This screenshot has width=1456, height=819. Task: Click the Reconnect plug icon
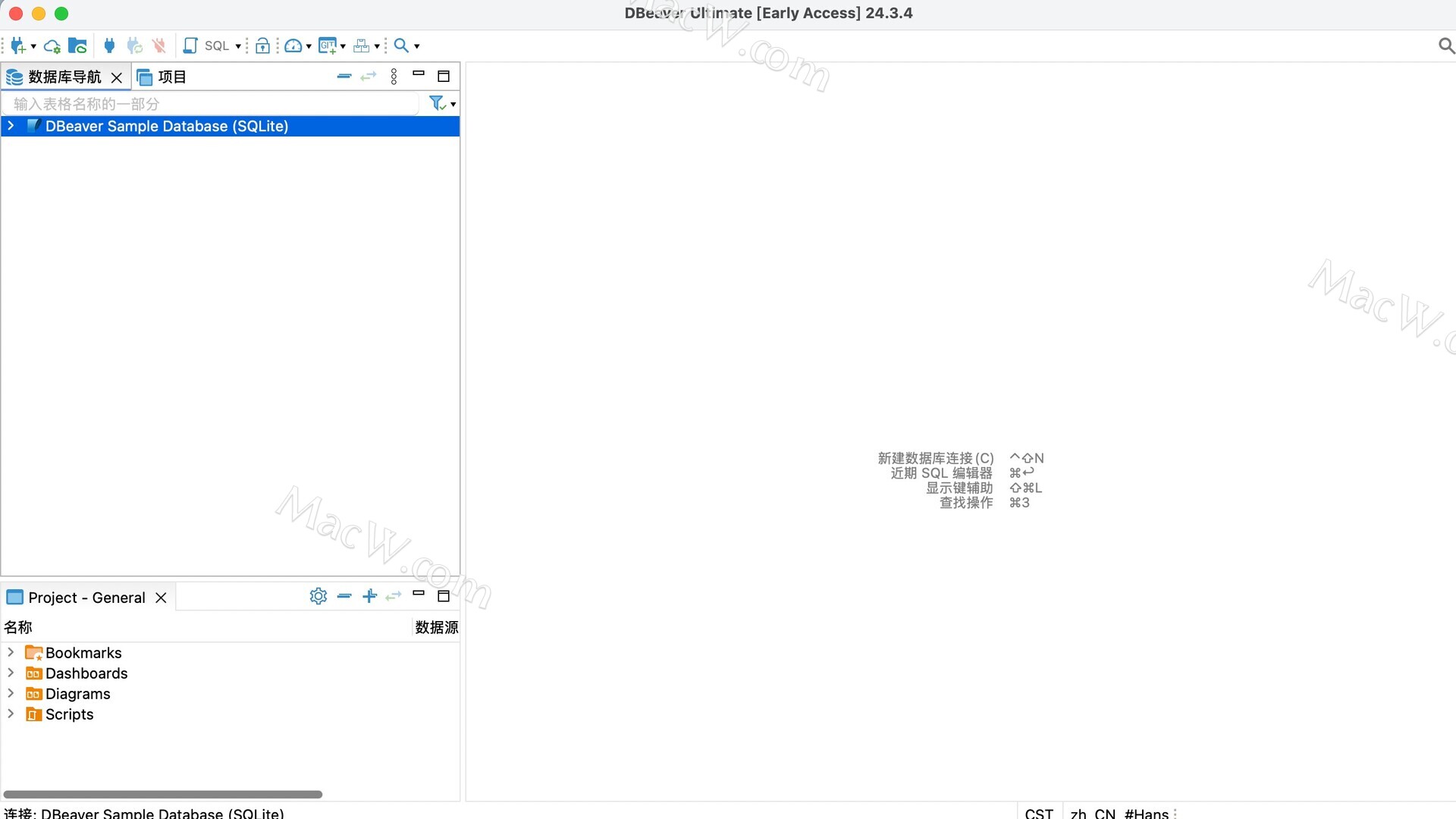coord(135,46)
